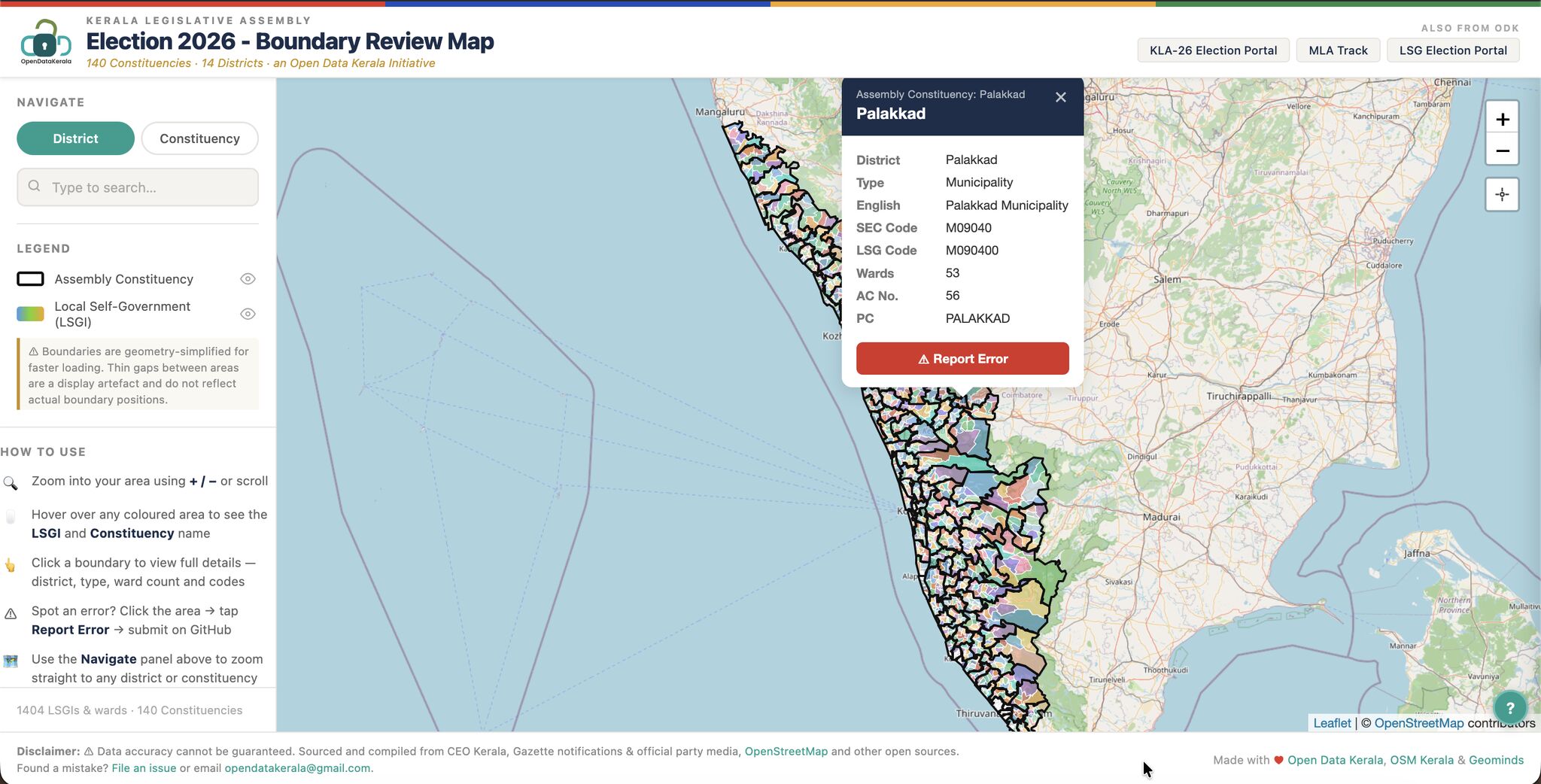Switch to Constituency navigation mode

199,138
